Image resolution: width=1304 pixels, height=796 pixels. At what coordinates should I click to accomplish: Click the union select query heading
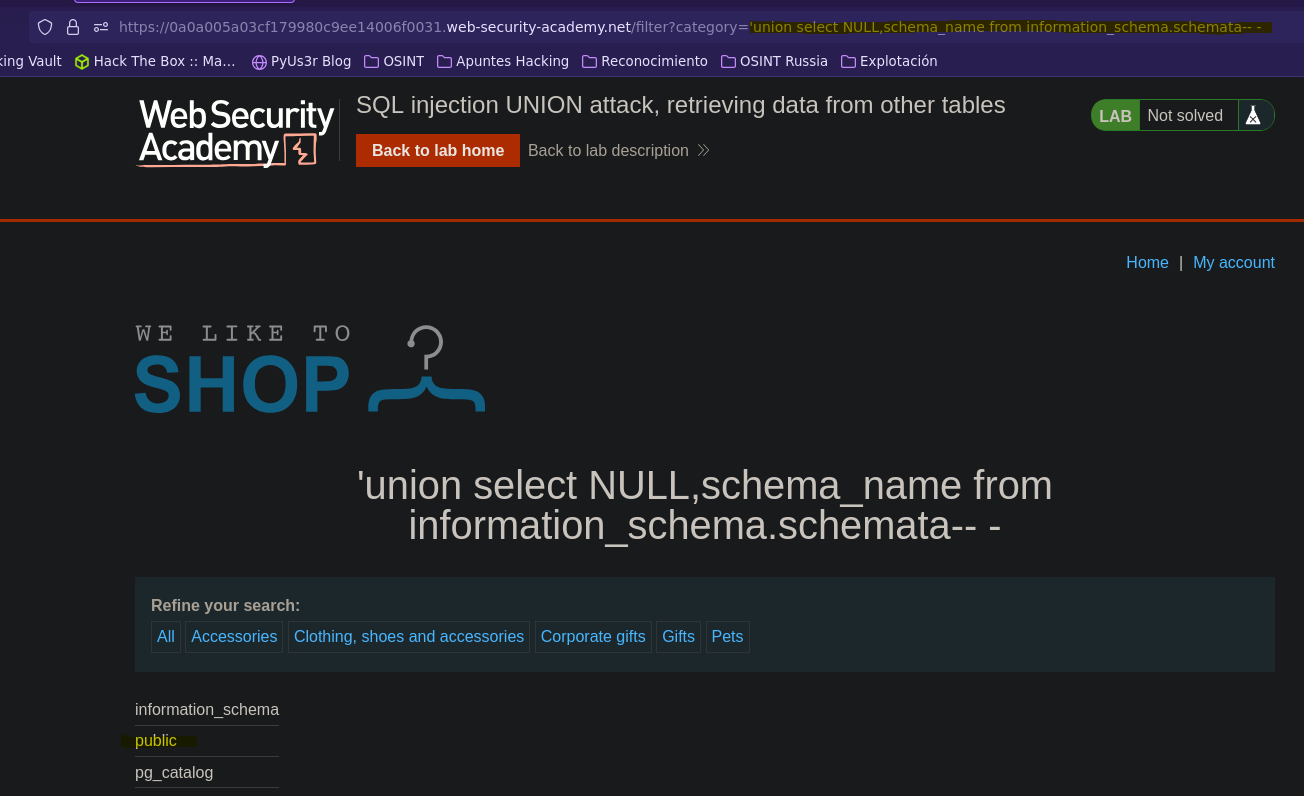[705, 505]
